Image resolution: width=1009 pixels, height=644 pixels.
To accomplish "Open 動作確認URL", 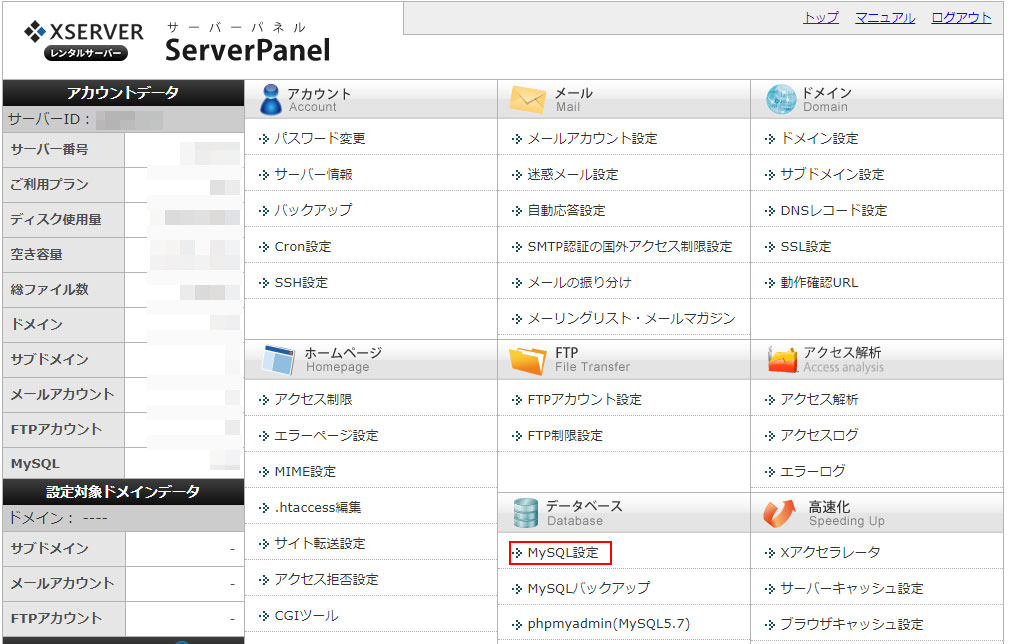I will click(819, 282).
